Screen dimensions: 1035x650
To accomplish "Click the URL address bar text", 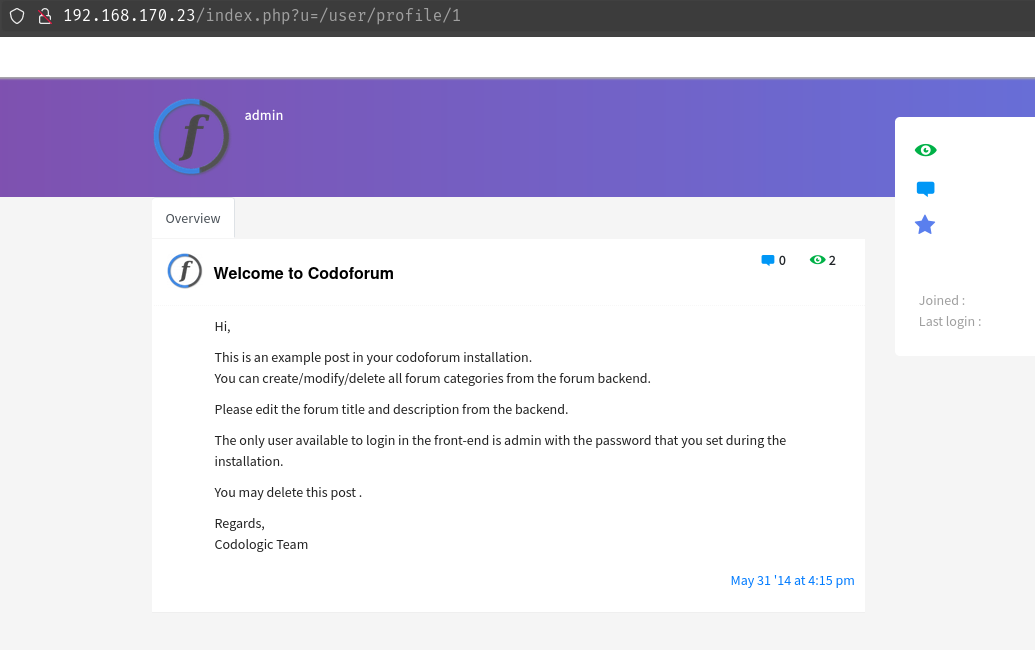I will coord(262,15).
